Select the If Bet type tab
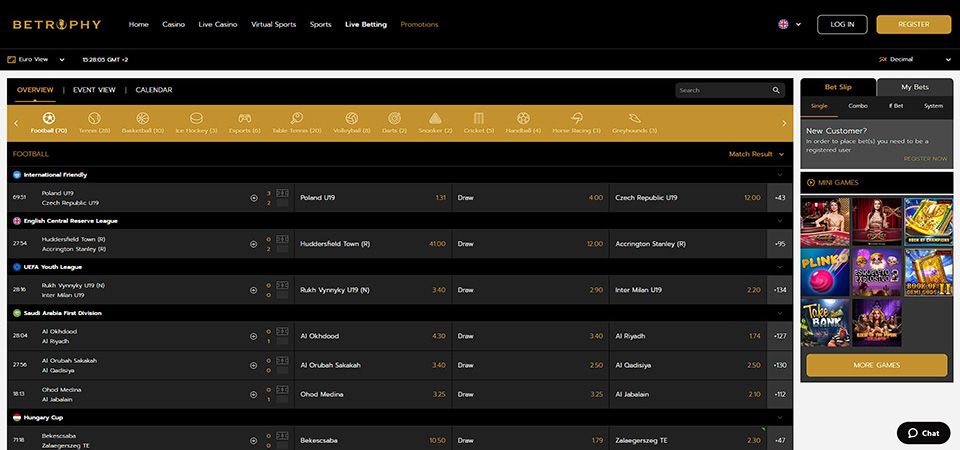Image resolution: width=960 pixels, height=450 pixels. [x=896, y=106]
